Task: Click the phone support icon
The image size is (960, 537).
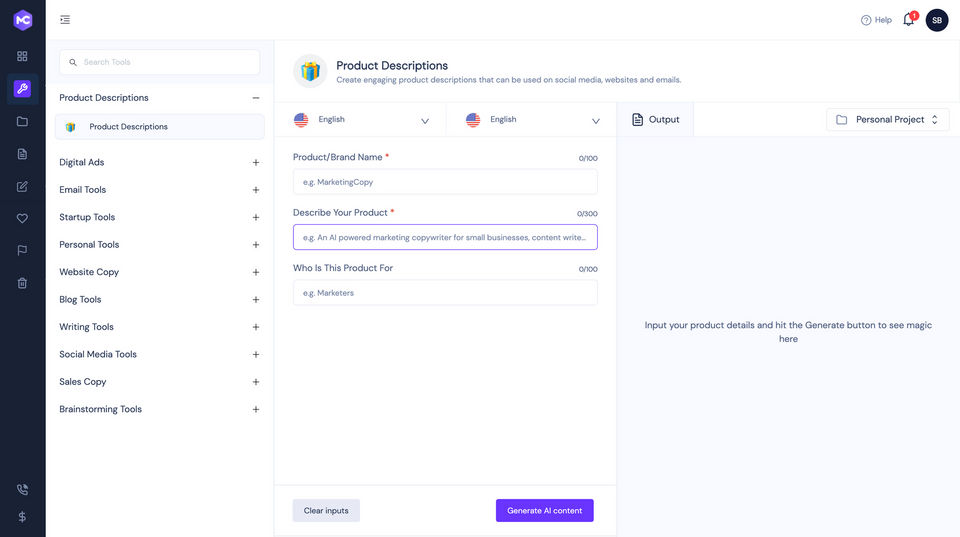Action: (22, 489)
